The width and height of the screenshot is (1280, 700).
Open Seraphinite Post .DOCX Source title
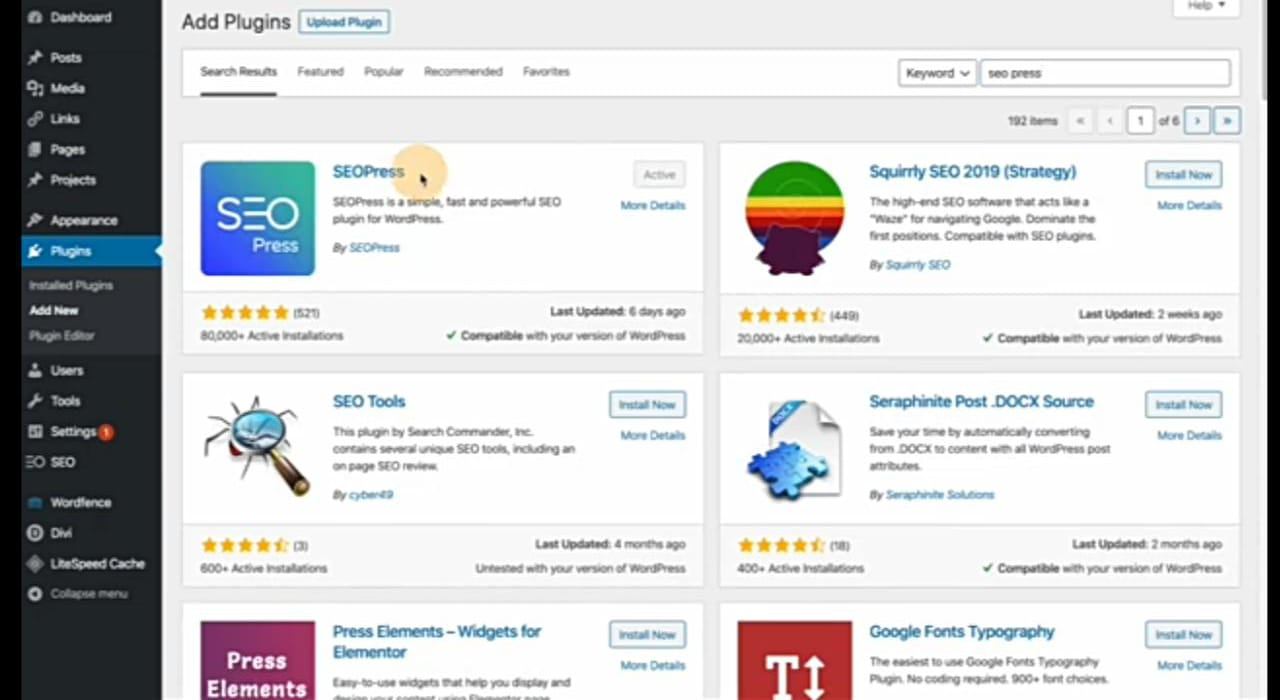coord(981,402)
